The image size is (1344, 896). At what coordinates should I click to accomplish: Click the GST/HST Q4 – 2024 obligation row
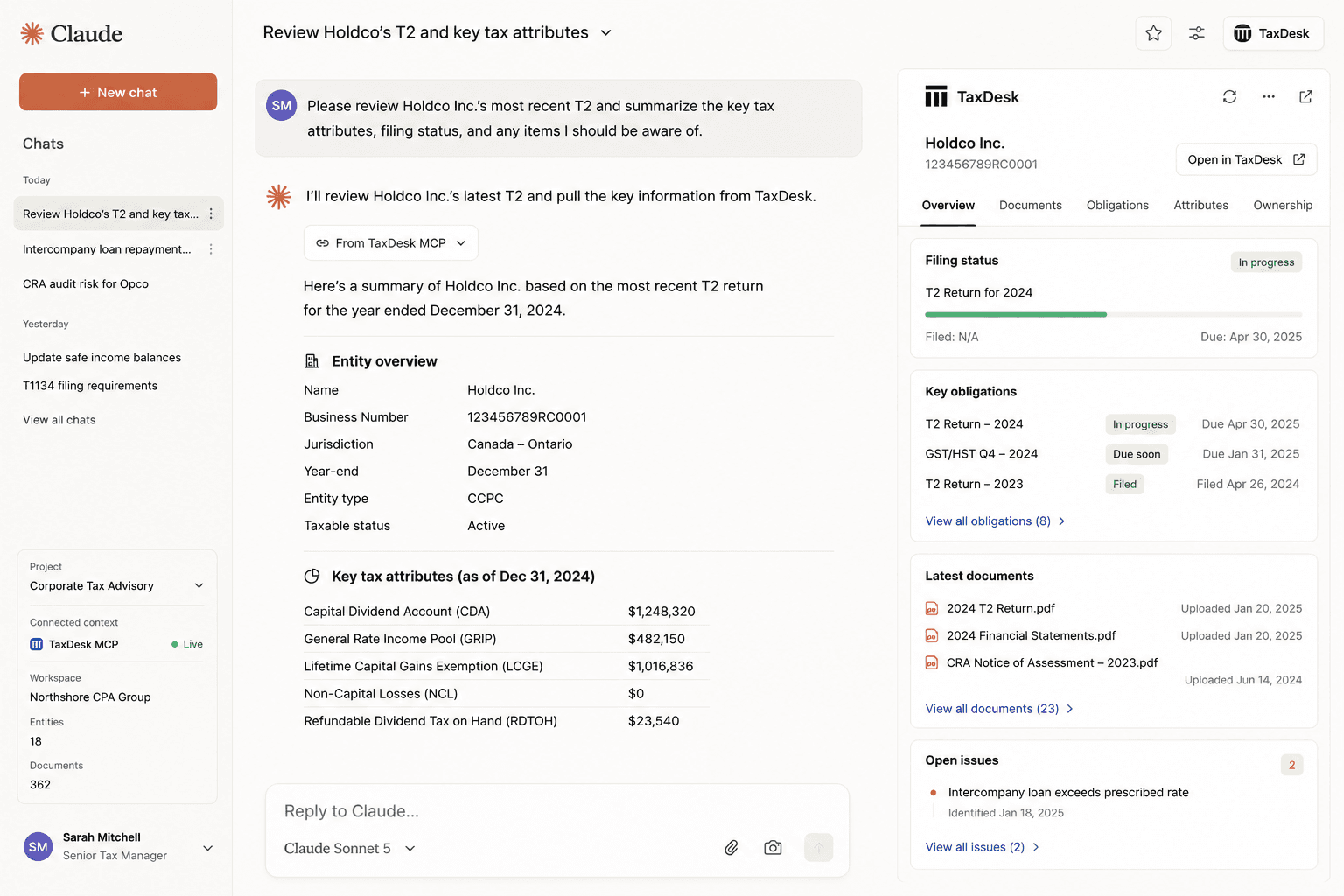pos(1112,454)
